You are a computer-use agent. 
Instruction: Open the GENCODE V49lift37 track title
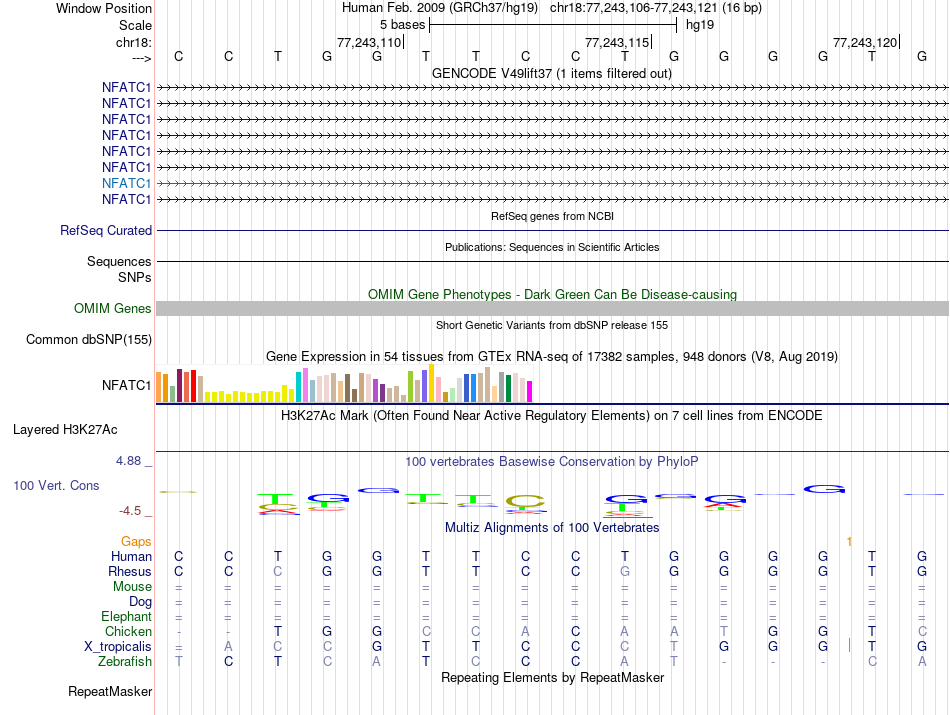click(551, 73)
